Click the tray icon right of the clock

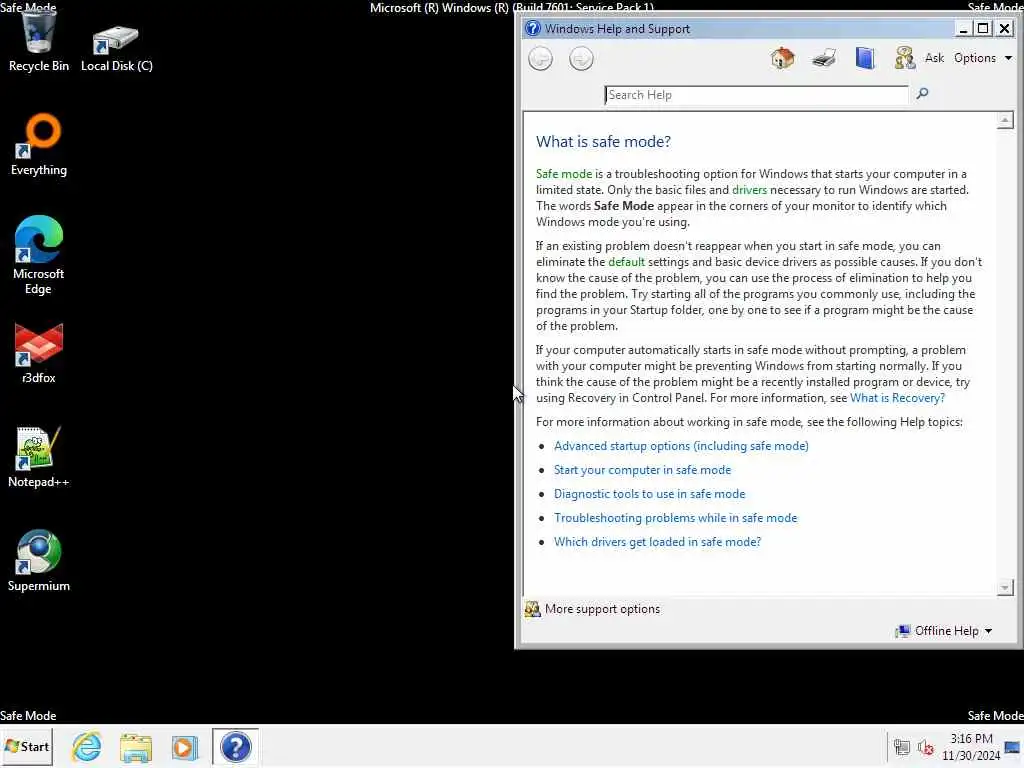(1013, 747)
